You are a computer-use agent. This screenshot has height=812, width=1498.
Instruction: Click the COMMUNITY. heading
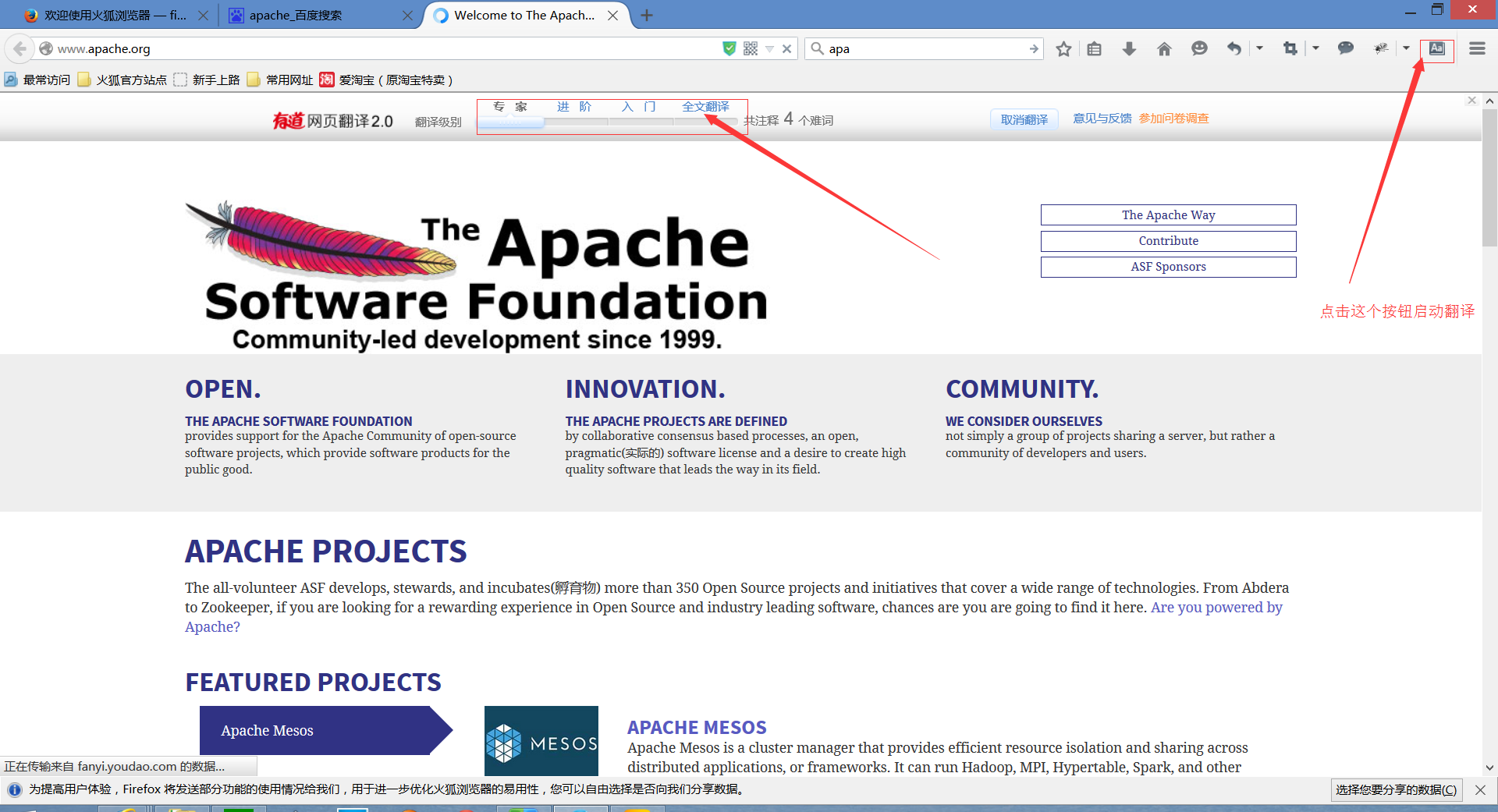click(1022, 388)
